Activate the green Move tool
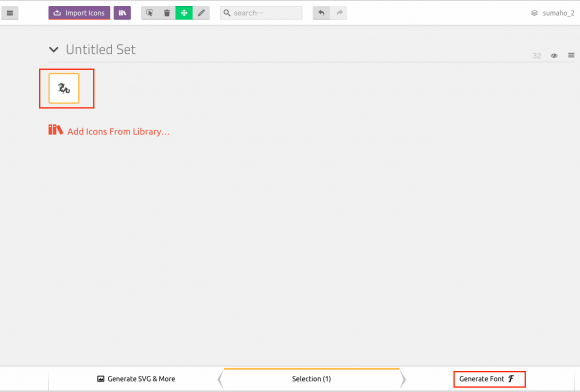This screenshot has width=580, height=392. [x=184, y=13]
